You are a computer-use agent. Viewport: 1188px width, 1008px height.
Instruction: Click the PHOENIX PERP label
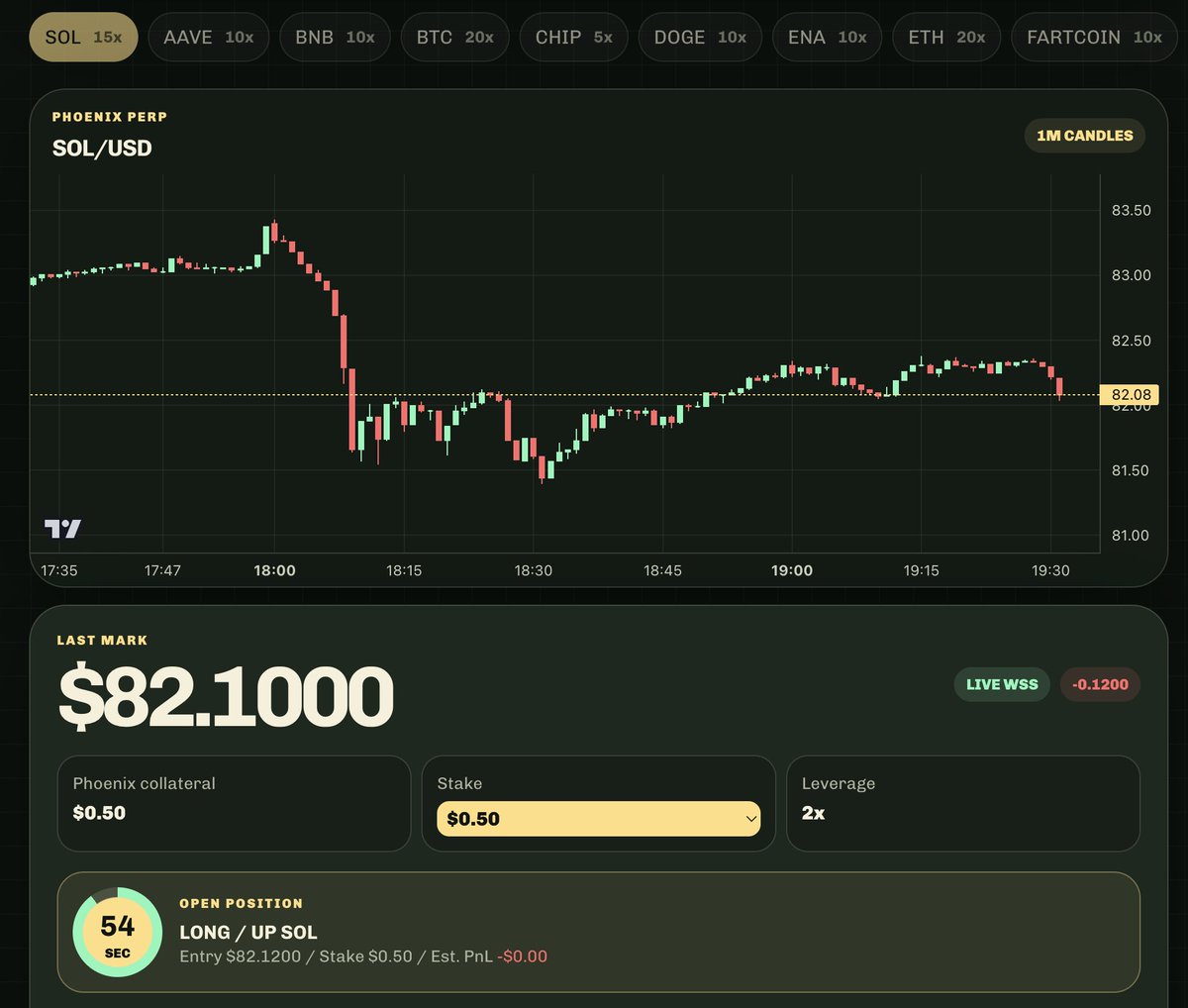tap(110, 117)
